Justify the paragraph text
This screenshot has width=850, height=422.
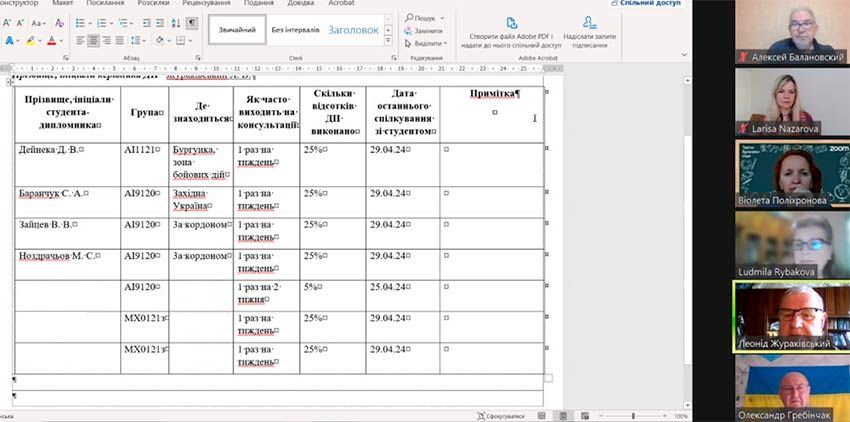(x=119, y=40)
